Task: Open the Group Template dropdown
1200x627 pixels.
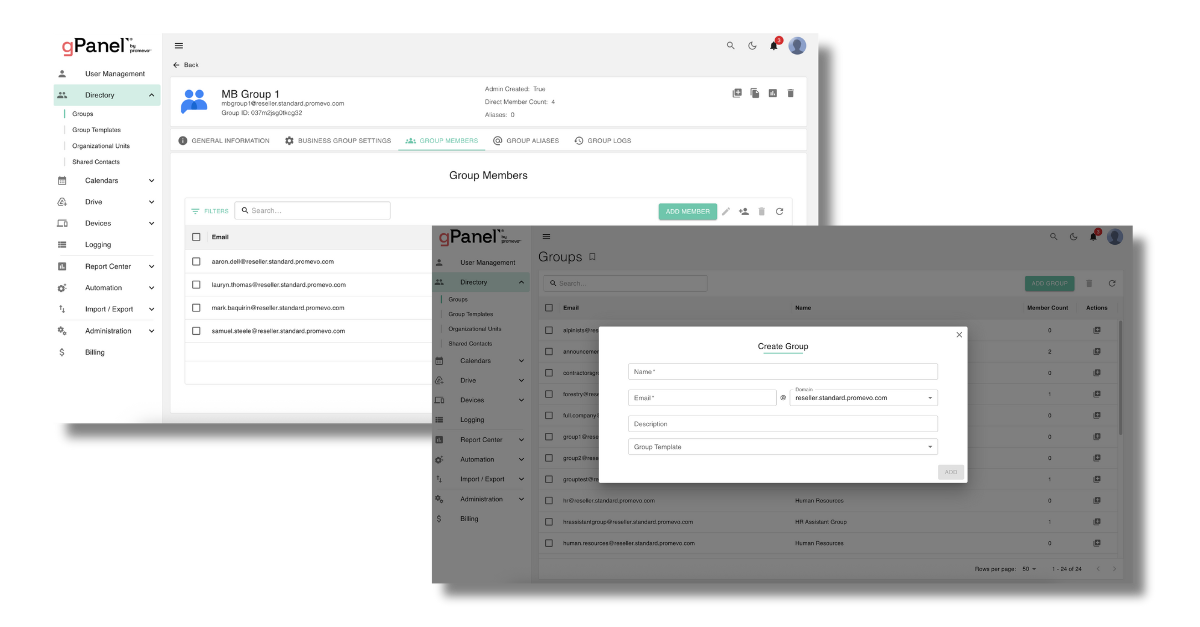Action: tap(783, 447)
